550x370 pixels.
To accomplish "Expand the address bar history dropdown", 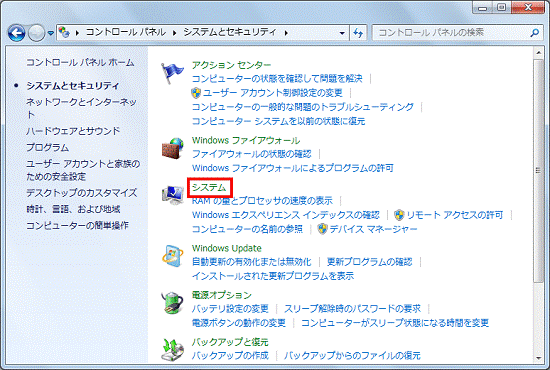I will click(x=342, y=33).
